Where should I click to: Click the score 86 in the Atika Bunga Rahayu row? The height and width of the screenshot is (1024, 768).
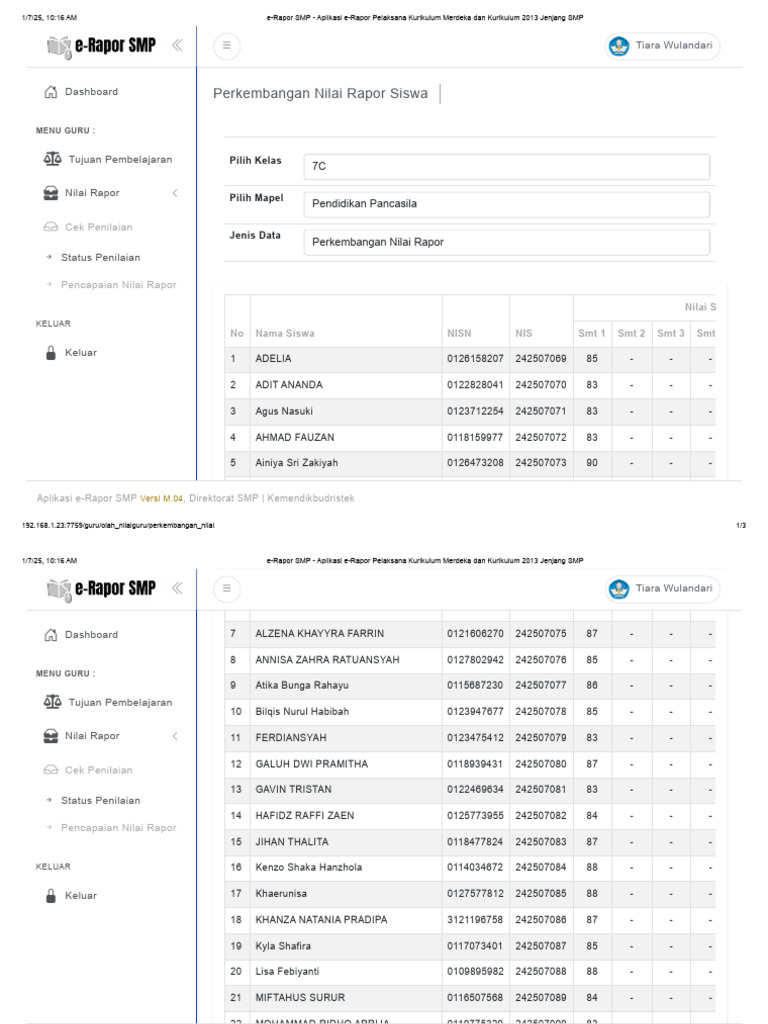click(x=592, y=686)
